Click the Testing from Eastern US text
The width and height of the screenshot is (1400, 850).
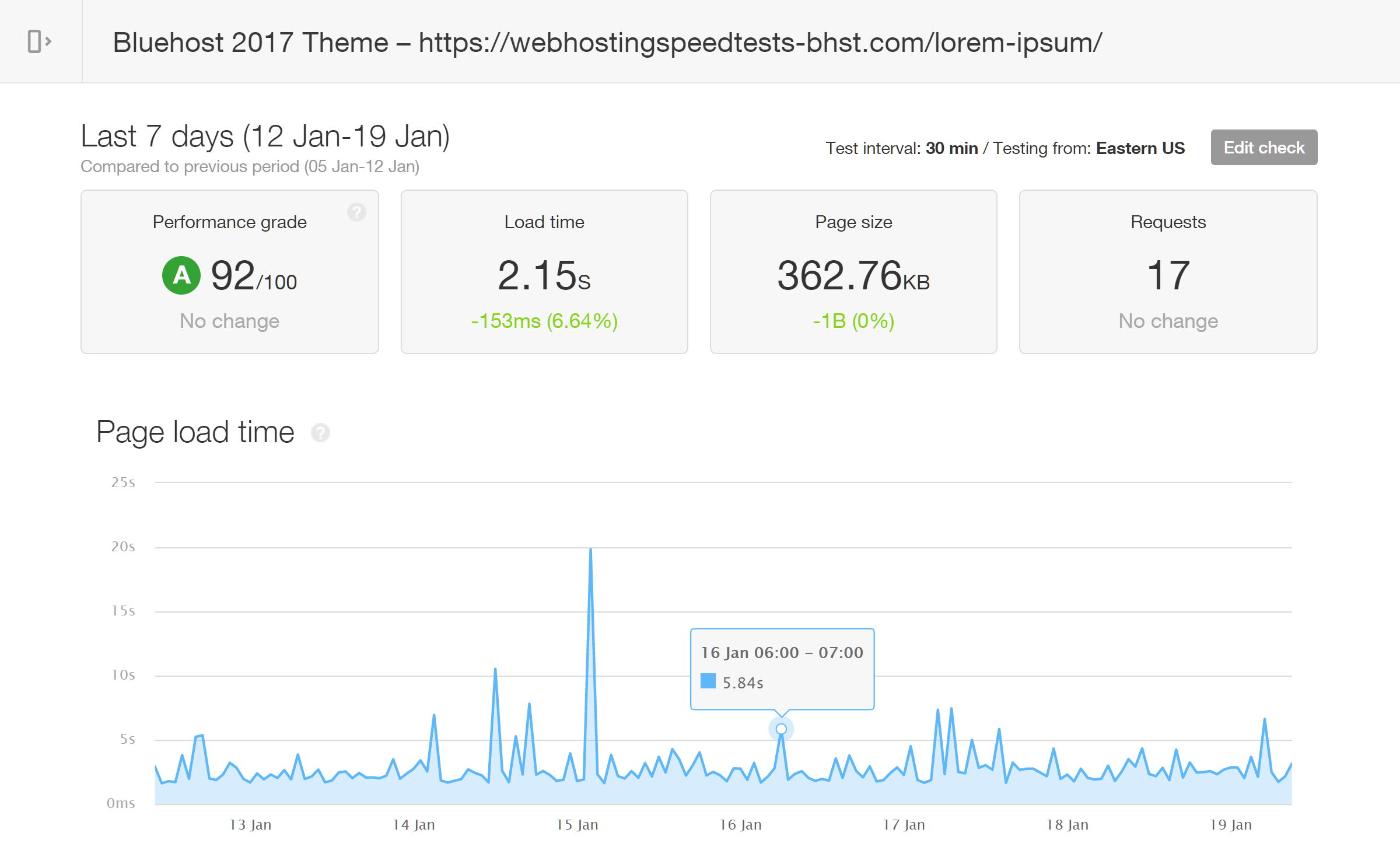(x=1088, y=148)
